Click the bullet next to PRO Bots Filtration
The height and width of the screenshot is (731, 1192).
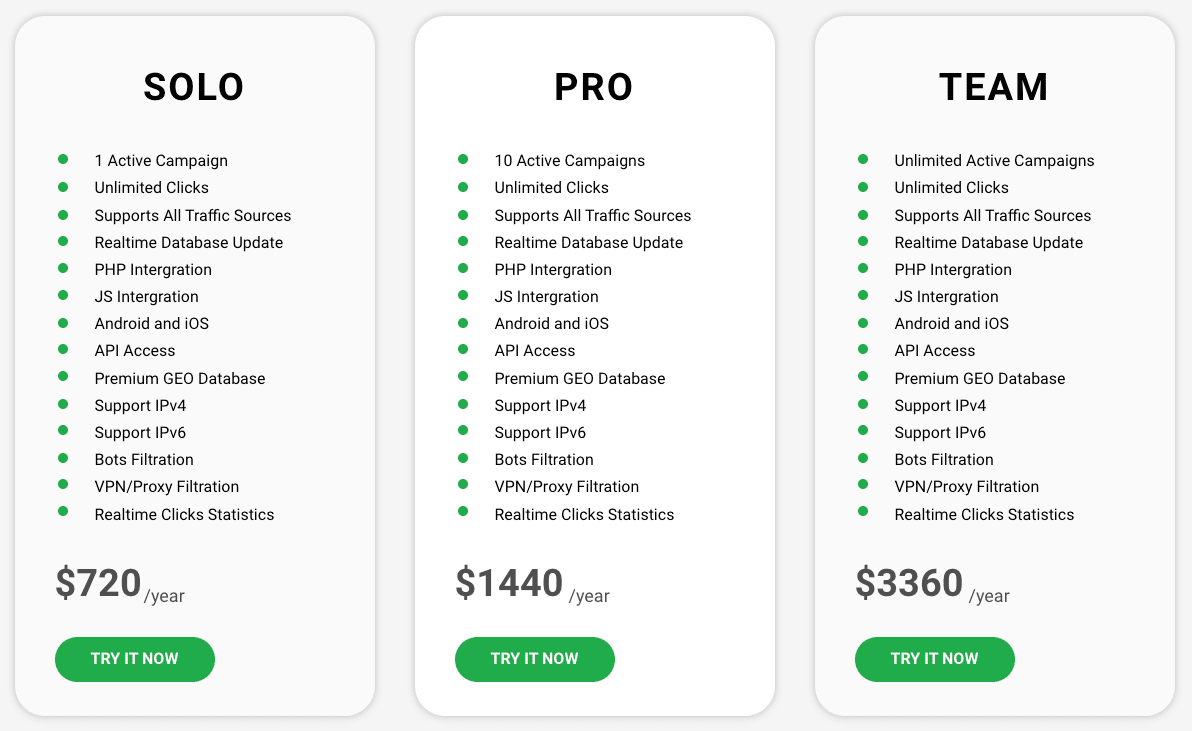463,457
